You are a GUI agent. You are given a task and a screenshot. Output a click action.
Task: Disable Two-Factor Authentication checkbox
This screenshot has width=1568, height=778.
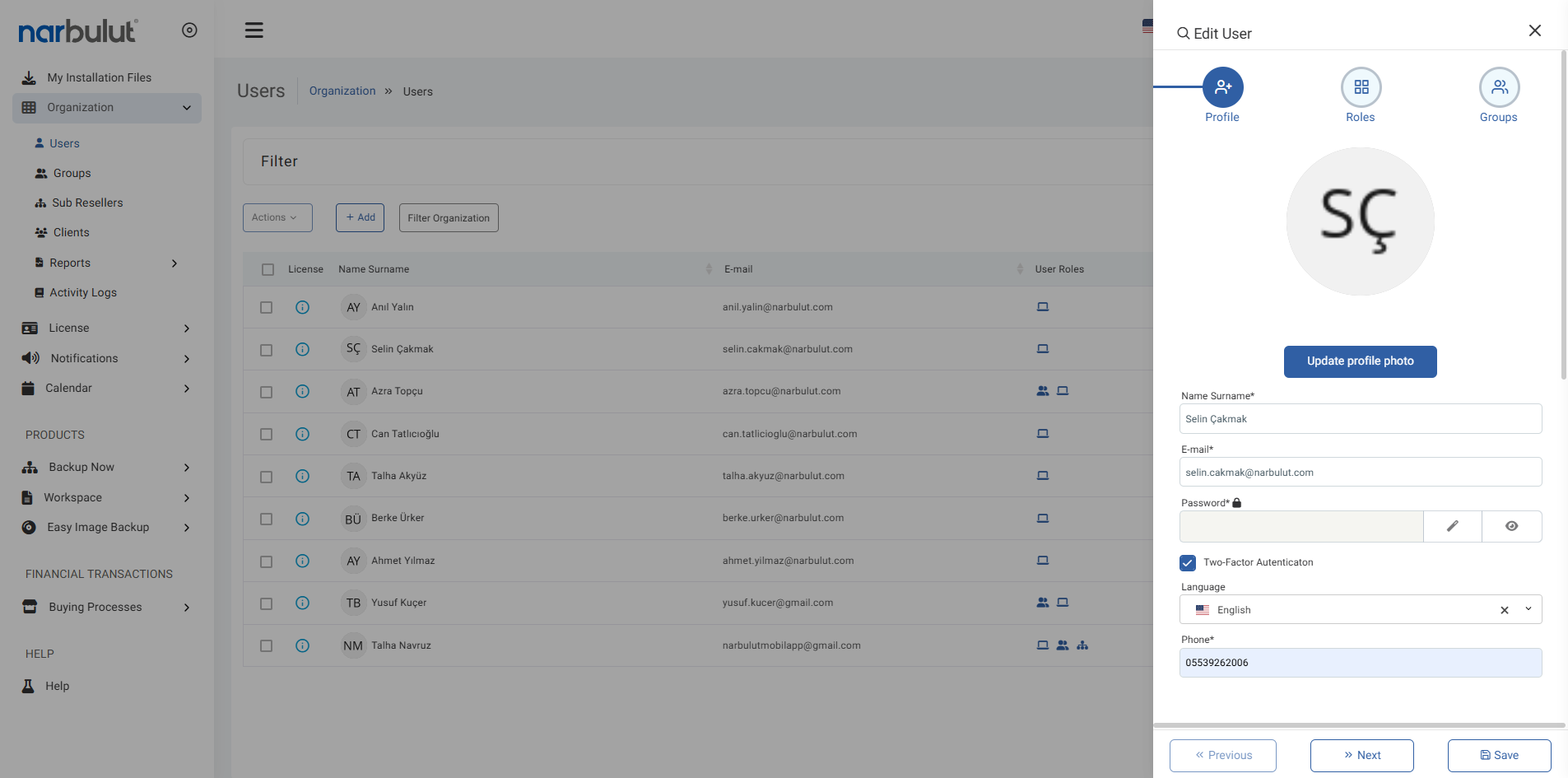pyautogui.click(x=1188, y=562)
